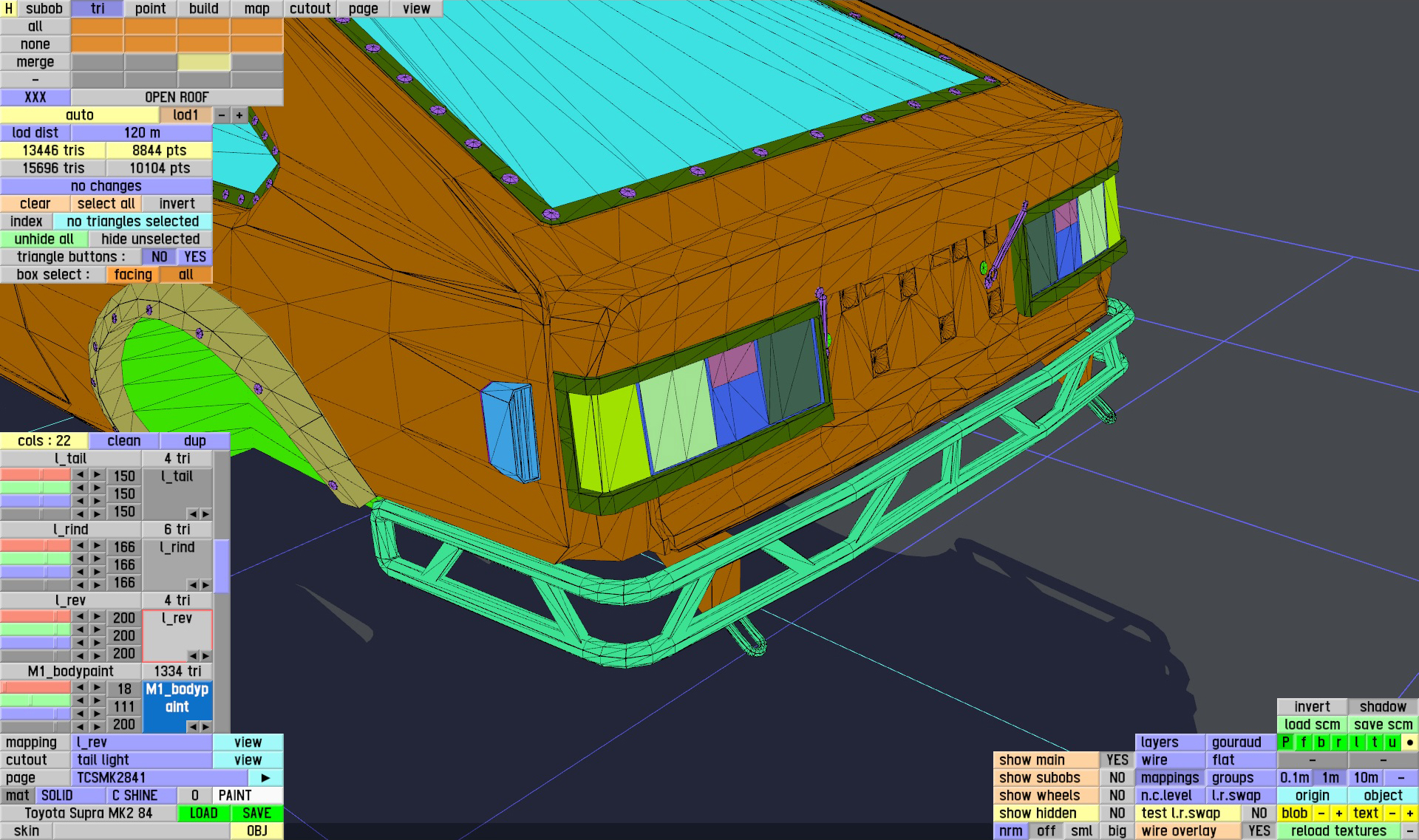The width and height of the screenshot is (1419, 840).
Task: Set triangle buttons to YES
Action: click(x=194, y=257)
